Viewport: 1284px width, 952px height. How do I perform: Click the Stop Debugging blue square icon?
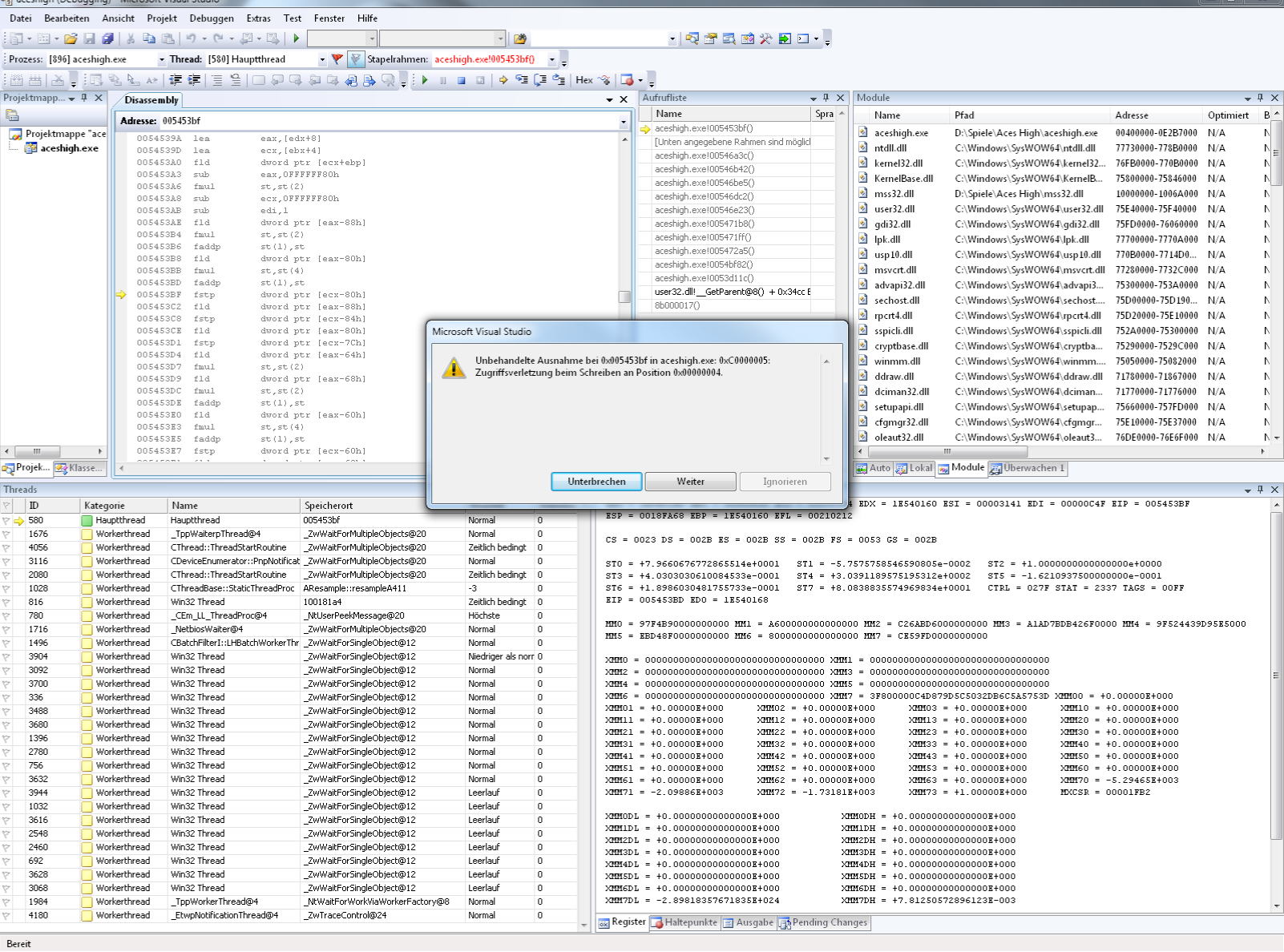[x=462, y=80]
